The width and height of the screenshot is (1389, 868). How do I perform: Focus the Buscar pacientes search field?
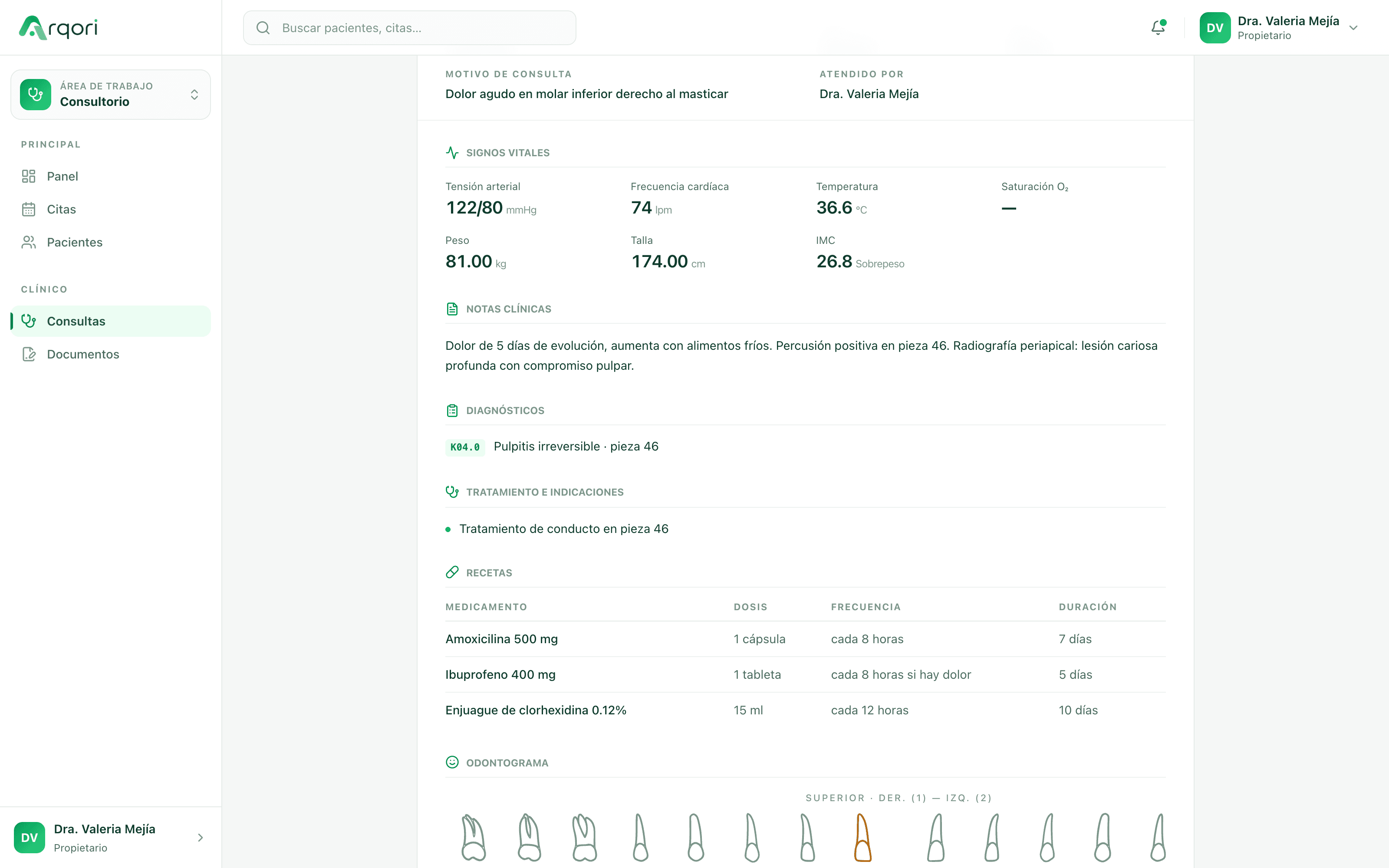[x=410, y=27]
